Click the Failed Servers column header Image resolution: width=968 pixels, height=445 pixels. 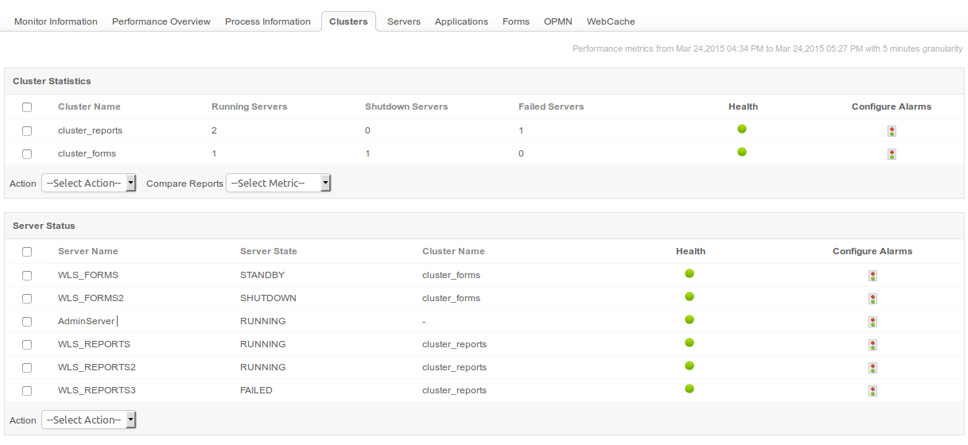551,107
